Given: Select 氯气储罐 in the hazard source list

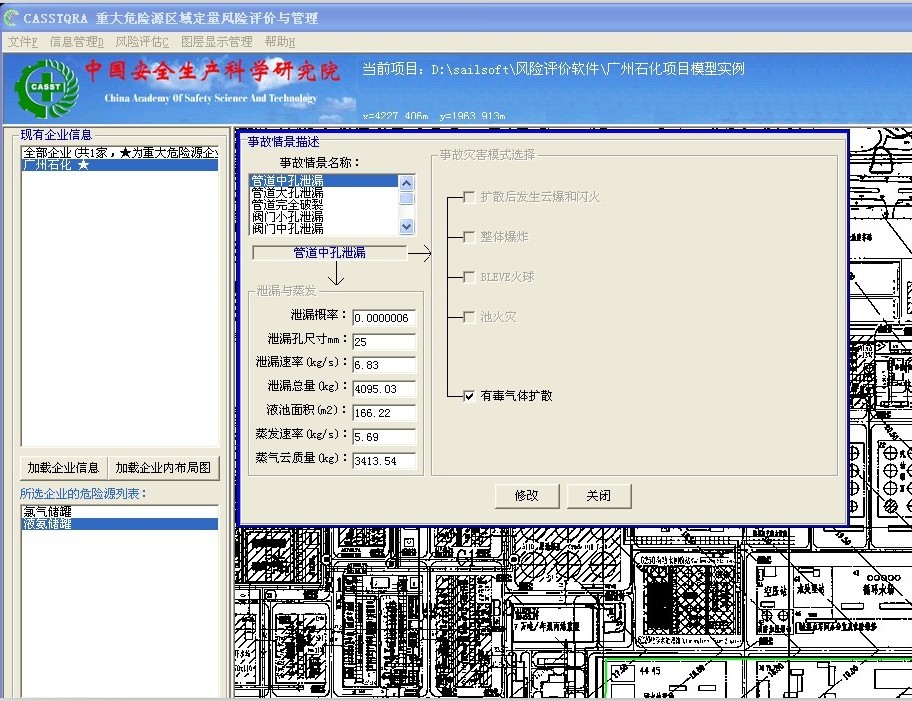Looking at the screenshot, I should pyautogui.click(x=47, y=511).
